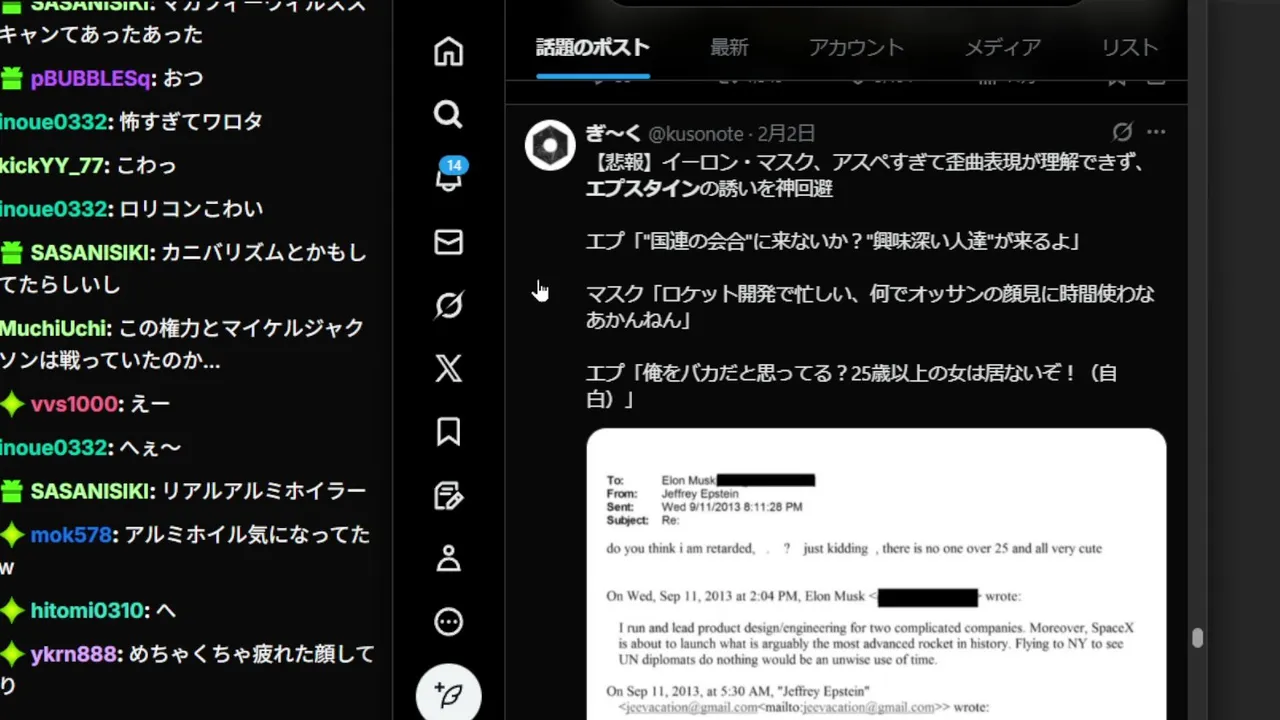Click post line エプ「俺をバカだと思ってる

click(851, 386)
